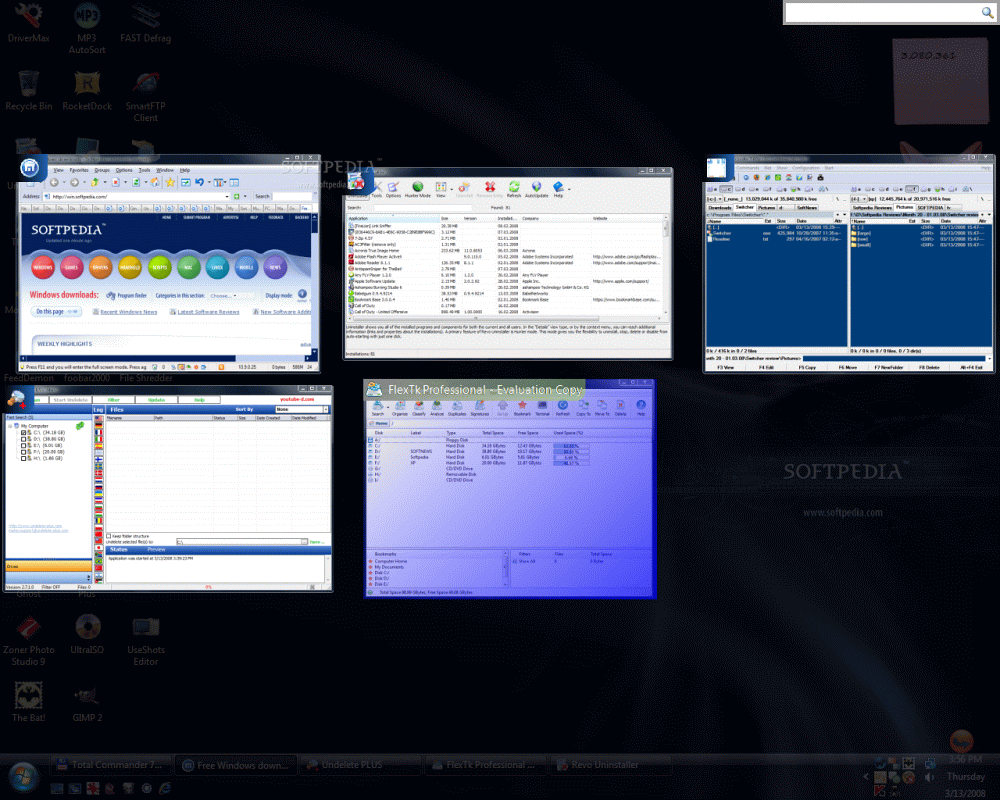This screenshot has width=1000, height=800.
Task: Click red Windows category ball on Softpedia
Action: pos(43,267)
